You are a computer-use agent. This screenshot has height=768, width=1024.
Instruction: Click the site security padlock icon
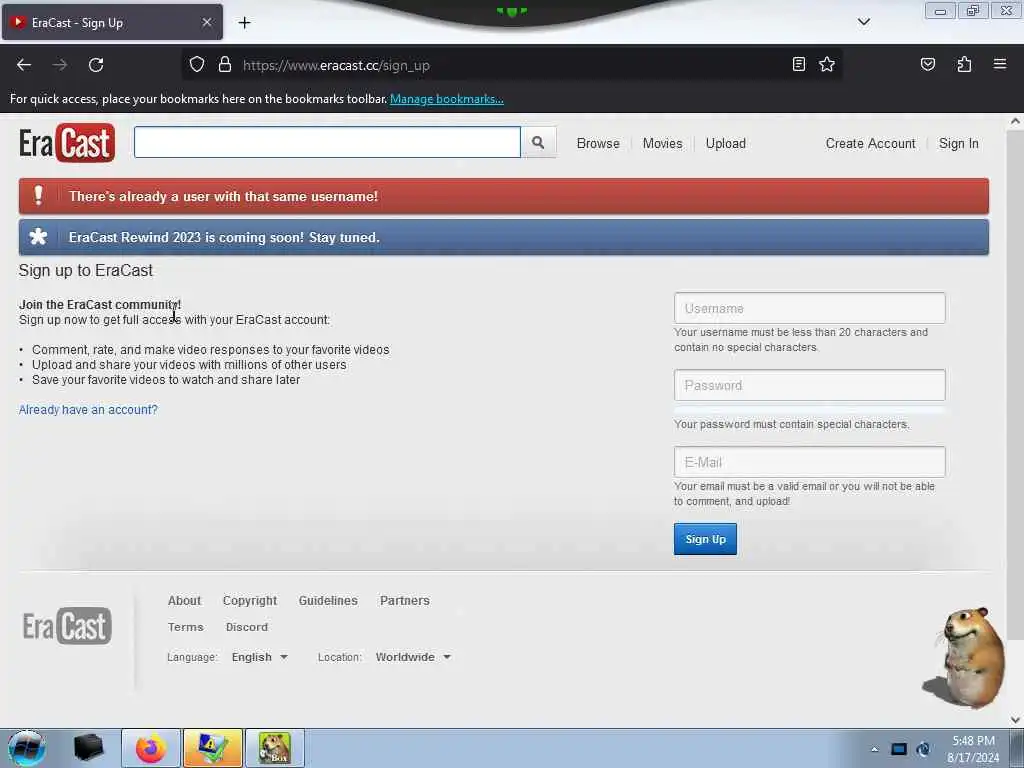coord(225,65)
